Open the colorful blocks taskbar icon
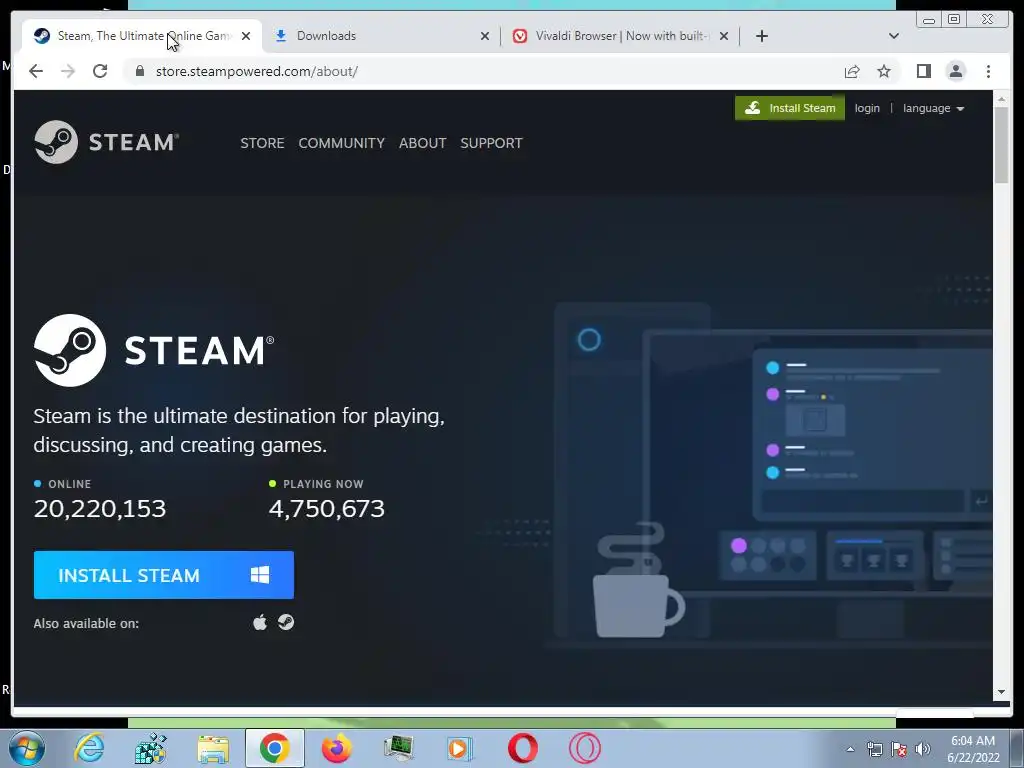Viewport: 1024px width, 768px height. point(151,748)
